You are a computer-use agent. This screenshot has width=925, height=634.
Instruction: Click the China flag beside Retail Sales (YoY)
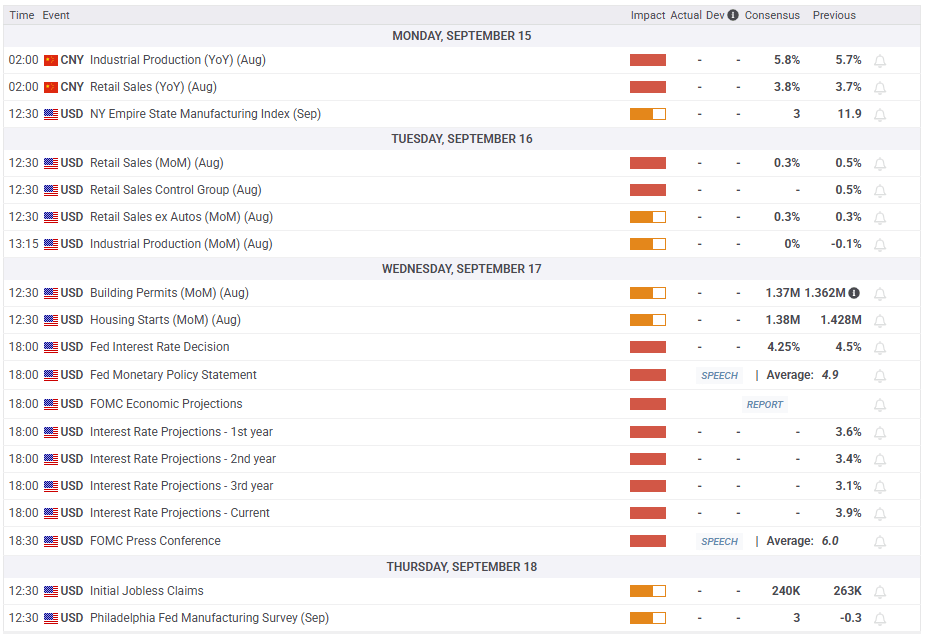51,87
